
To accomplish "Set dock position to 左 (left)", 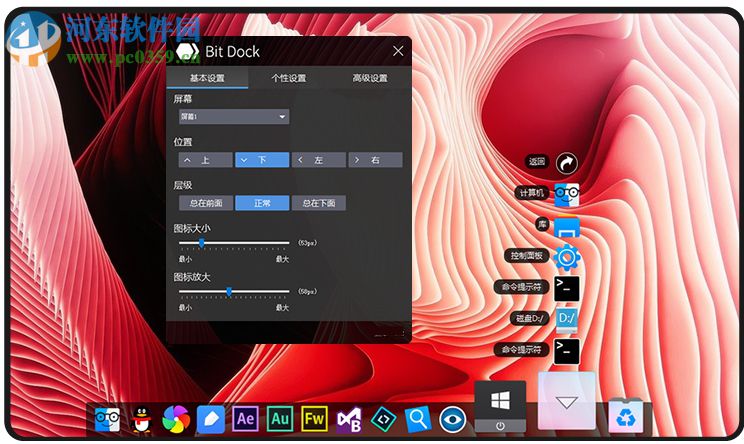I will tap(318, 160).
